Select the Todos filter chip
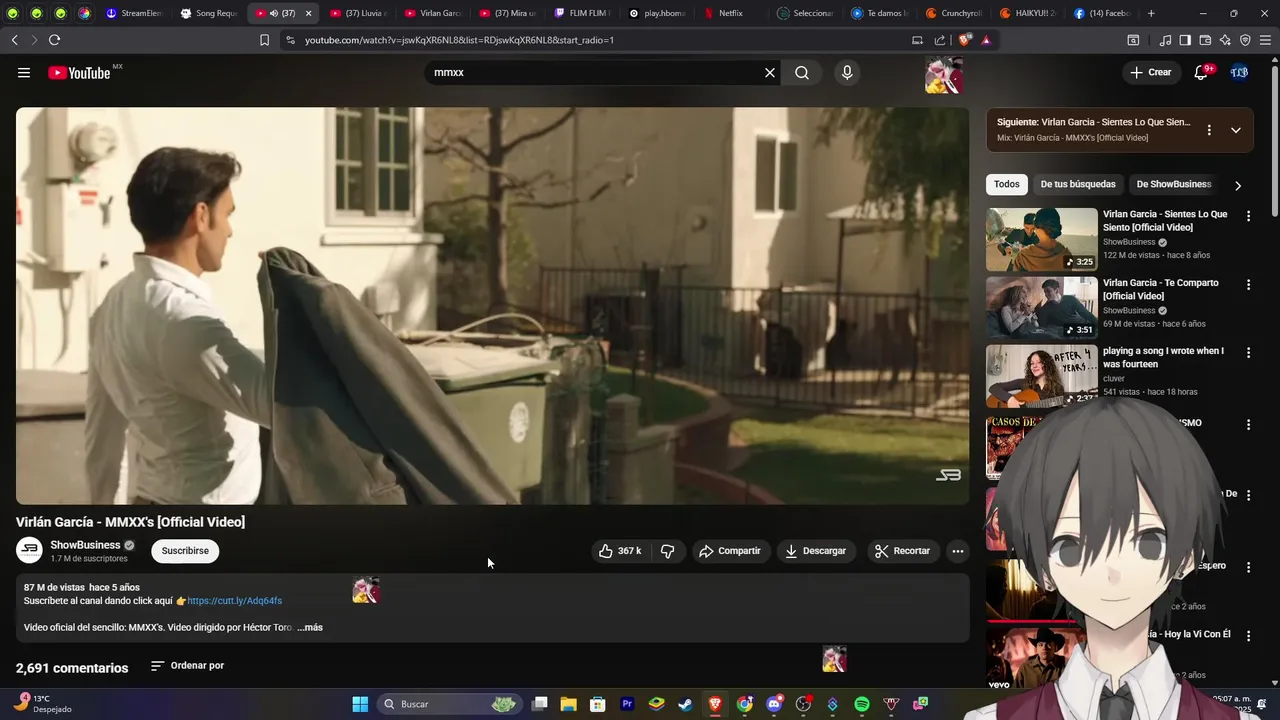The image size is (1280, 720). tap(1007, 184)
